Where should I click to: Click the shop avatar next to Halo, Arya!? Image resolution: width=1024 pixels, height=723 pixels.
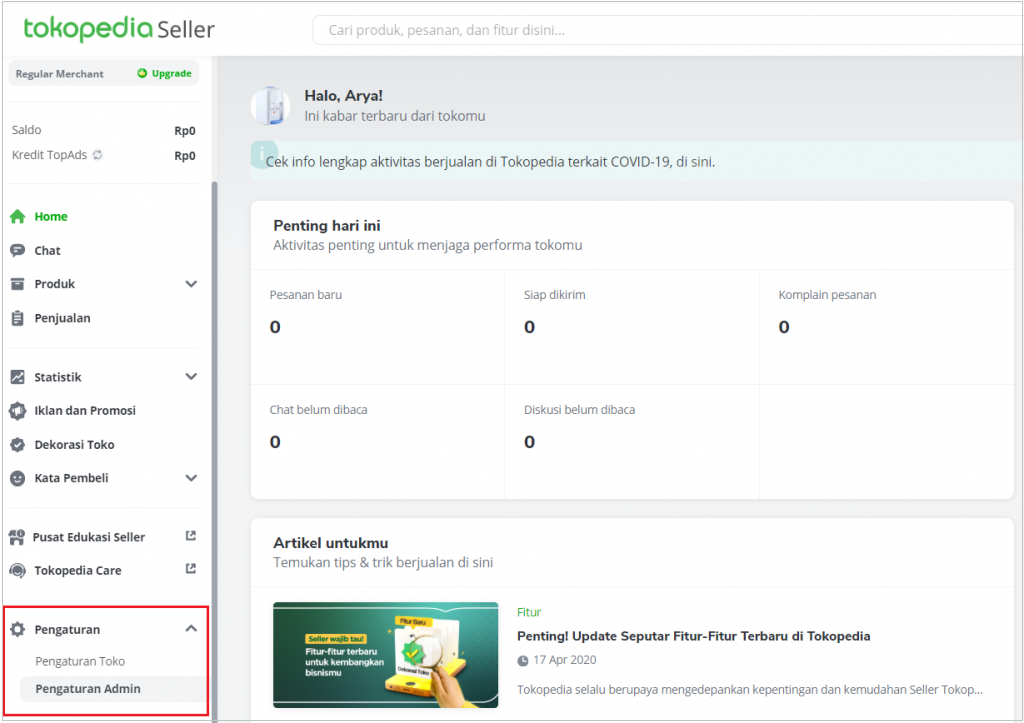click(270, 105)
